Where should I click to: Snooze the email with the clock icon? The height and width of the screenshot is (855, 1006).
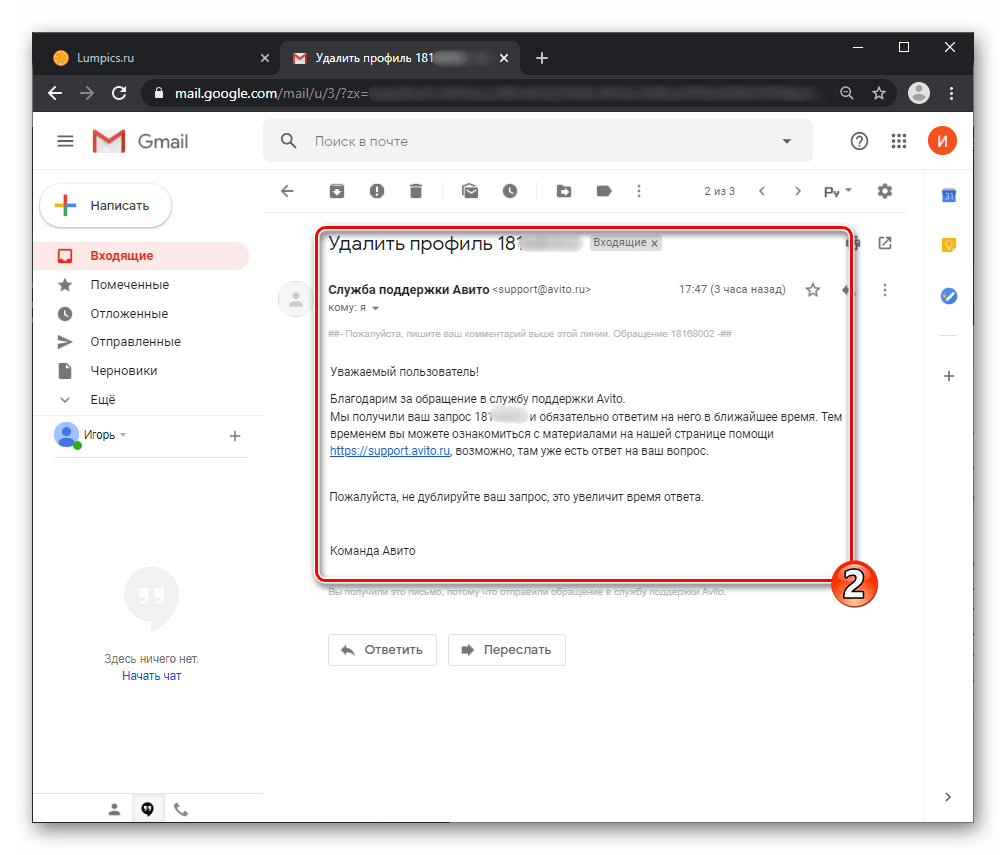click(x=510, y=191)
